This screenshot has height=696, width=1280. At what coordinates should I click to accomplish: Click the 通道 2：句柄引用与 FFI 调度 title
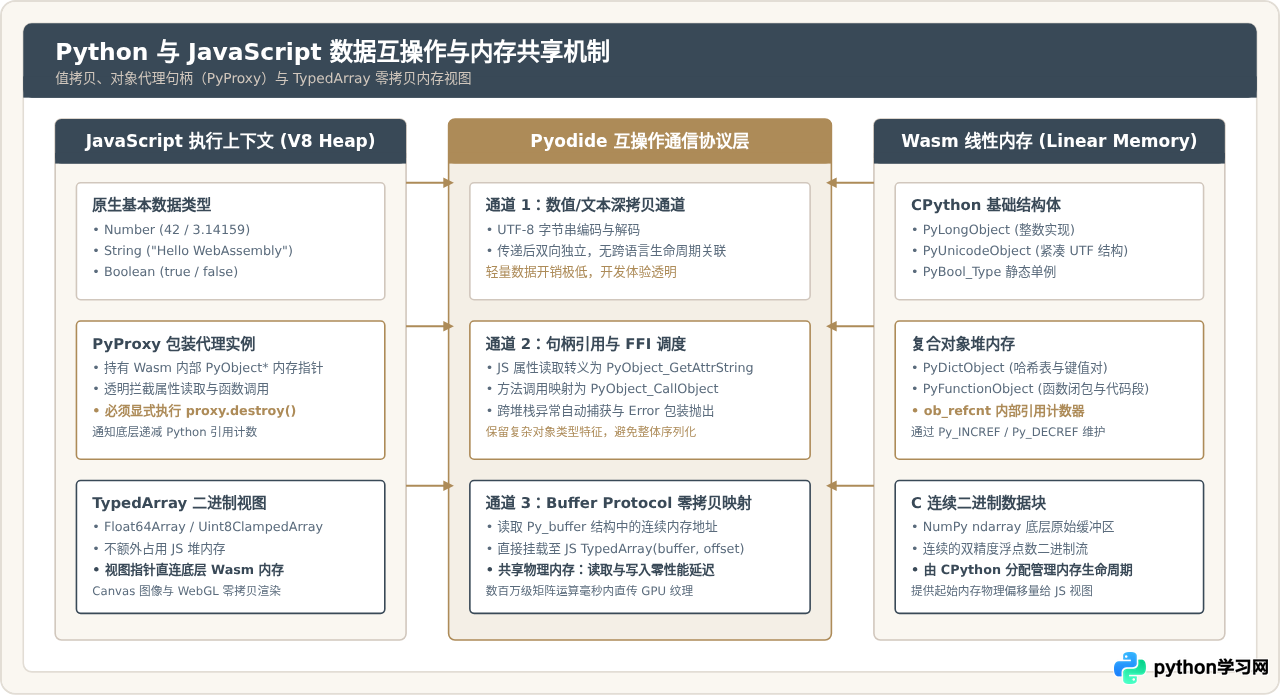pos(585,344)
